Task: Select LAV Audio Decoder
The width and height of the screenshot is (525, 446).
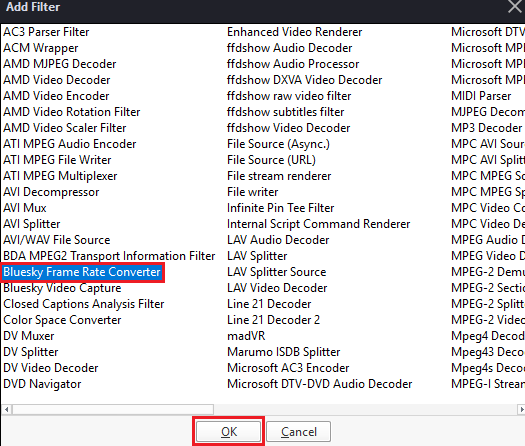Action: click(278, 240)
